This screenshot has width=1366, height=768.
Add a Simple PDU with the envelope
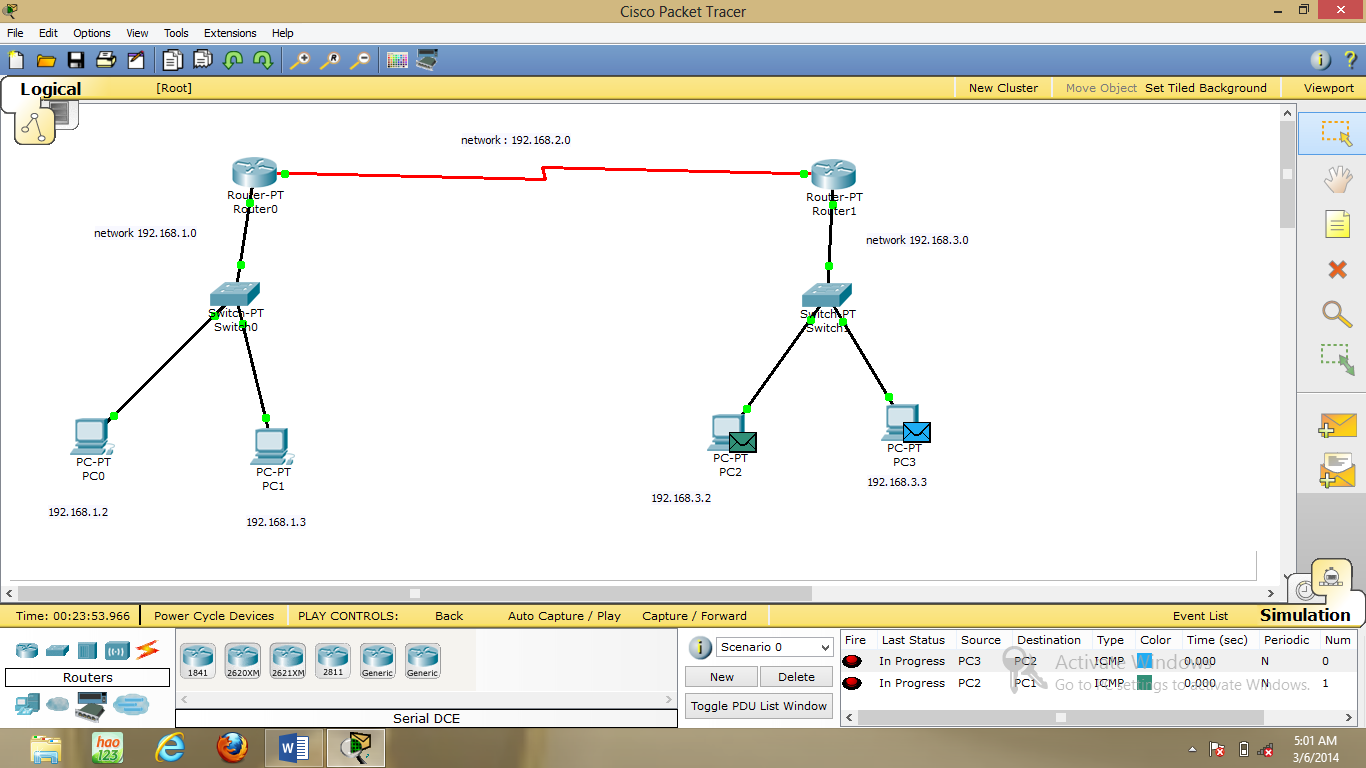(1337, 425)
